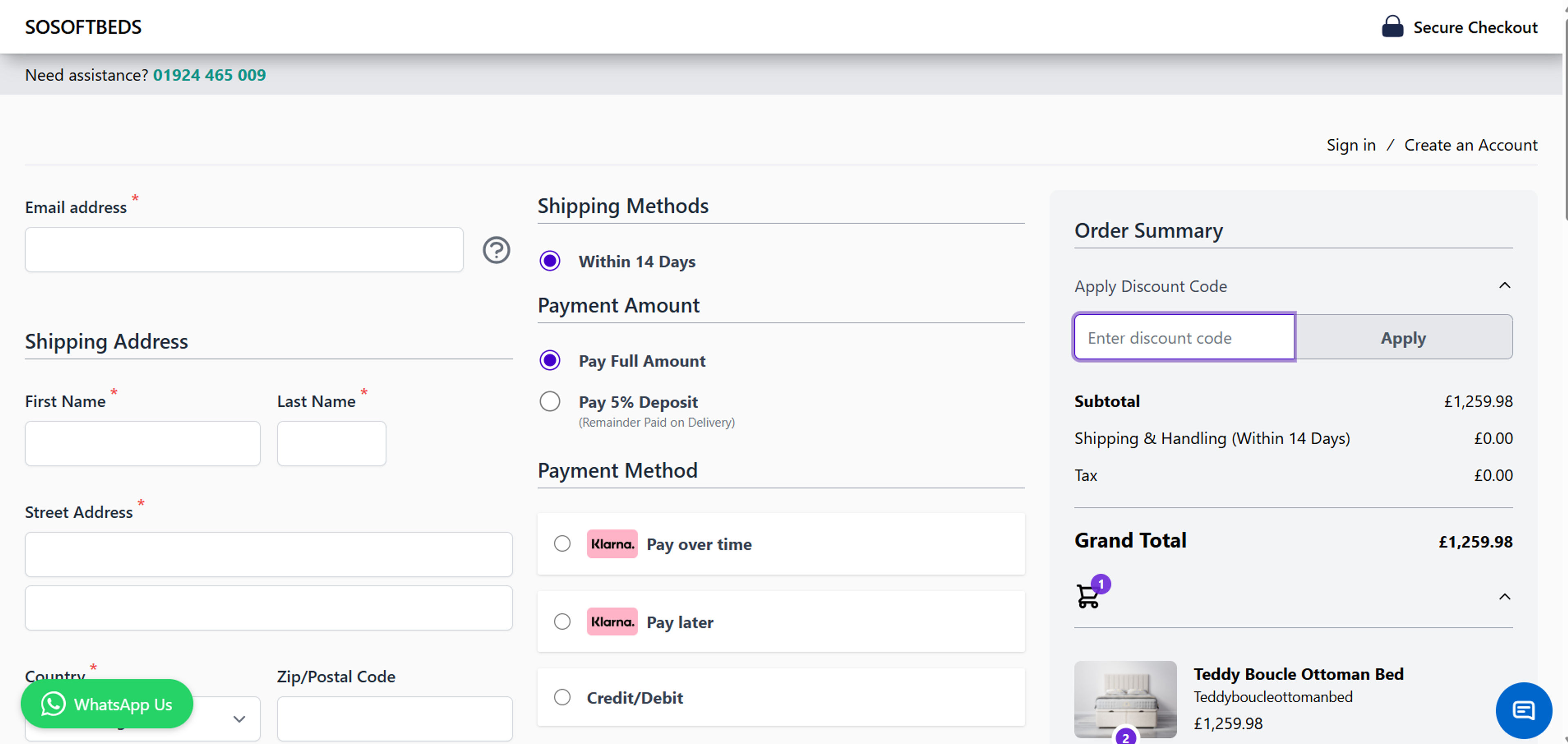Click the Sign in link

coord(1351,145)
